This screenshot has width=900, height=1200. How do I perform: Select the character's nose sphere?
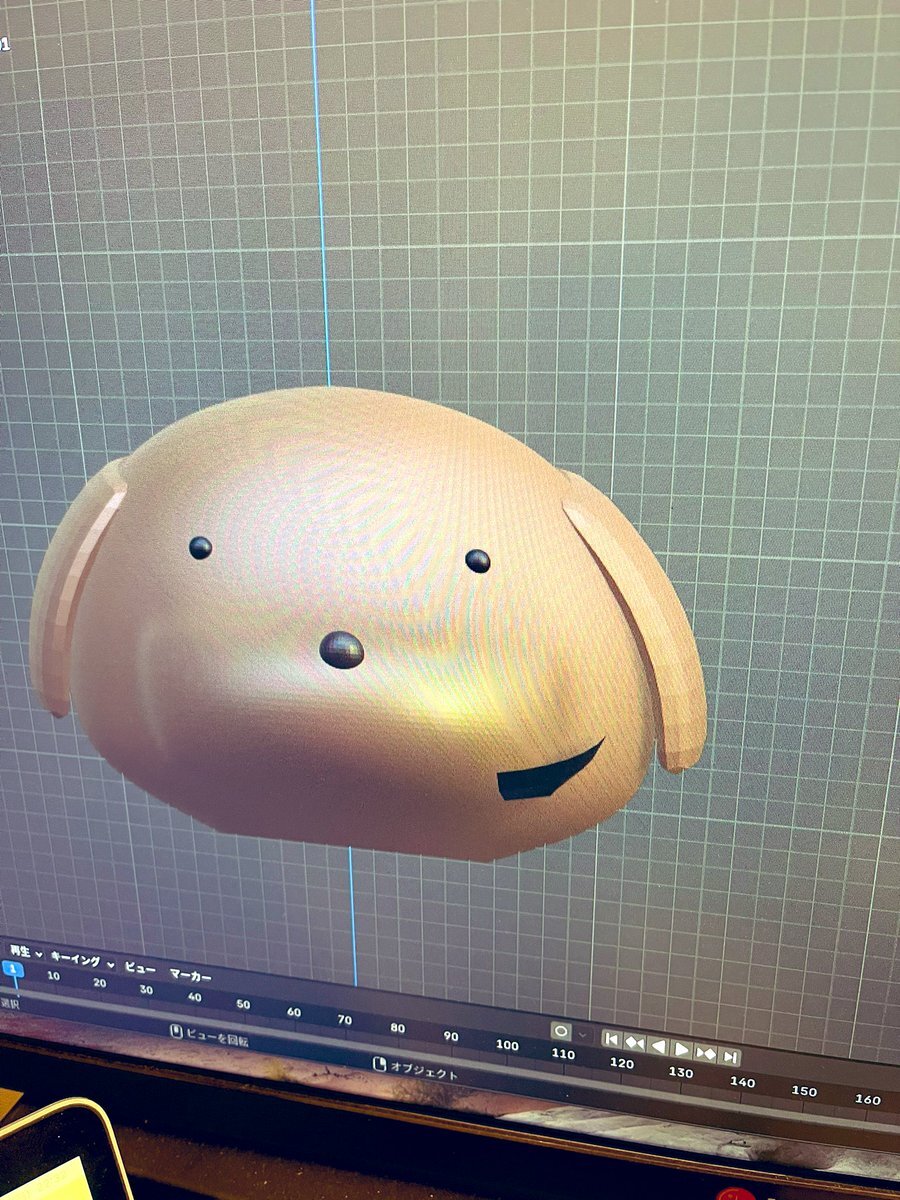342,650
